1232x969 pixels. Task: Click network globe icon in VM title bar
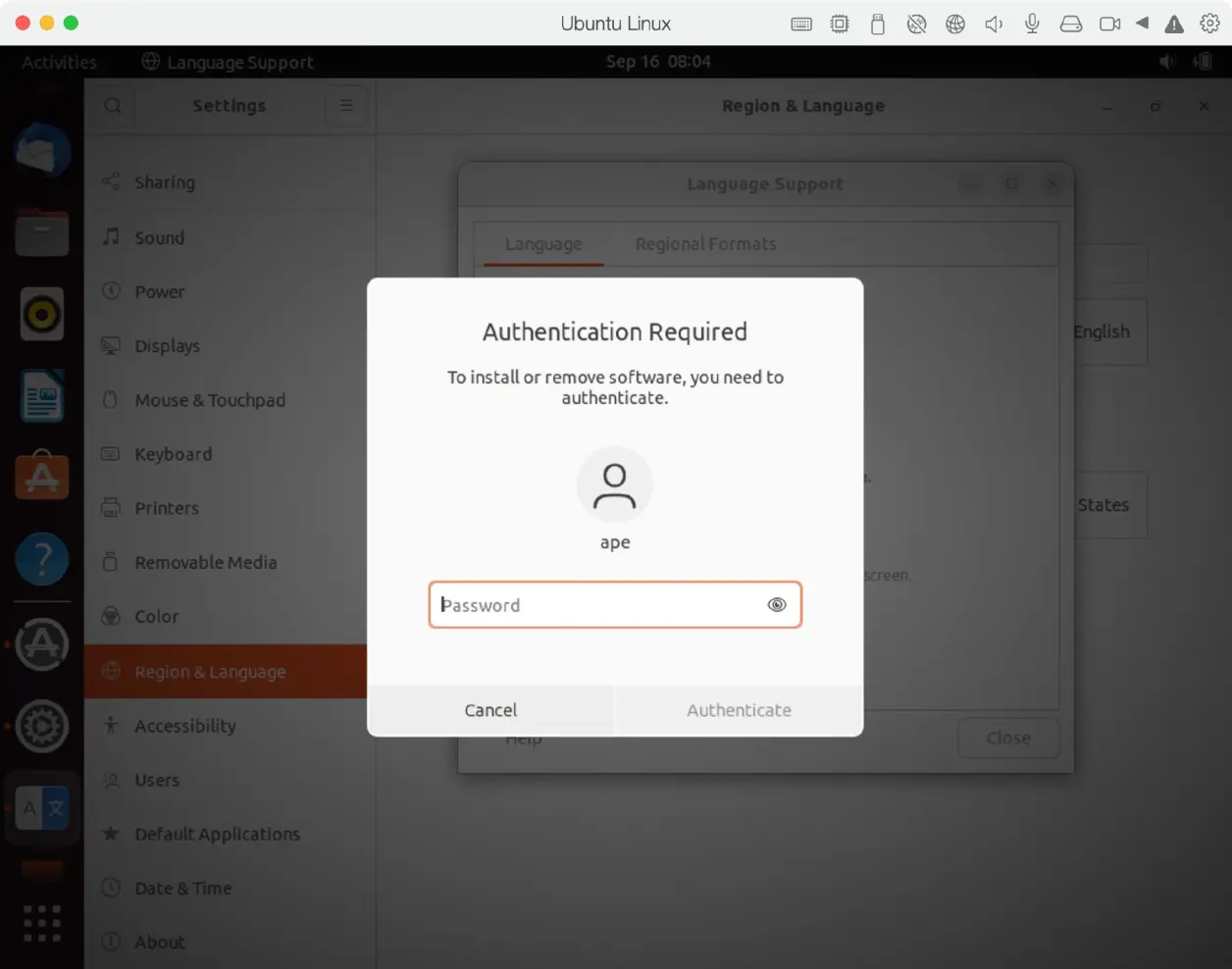click(x=955, y=24)
